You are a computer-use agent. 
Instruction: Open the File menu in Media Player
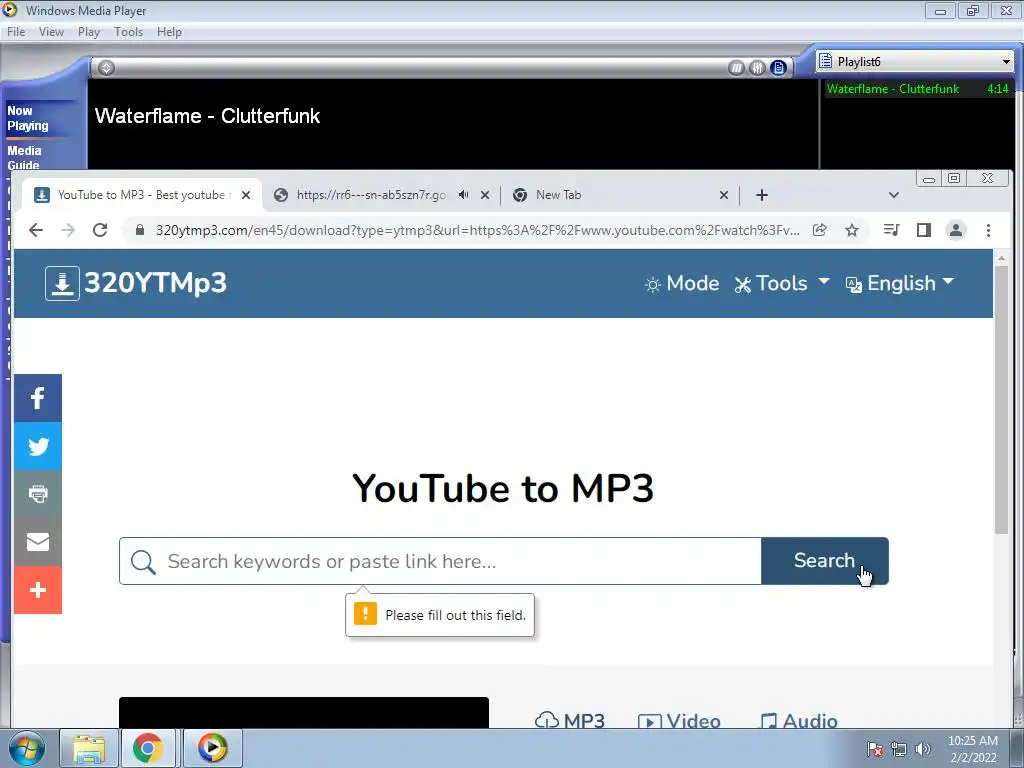click(16, 32)
